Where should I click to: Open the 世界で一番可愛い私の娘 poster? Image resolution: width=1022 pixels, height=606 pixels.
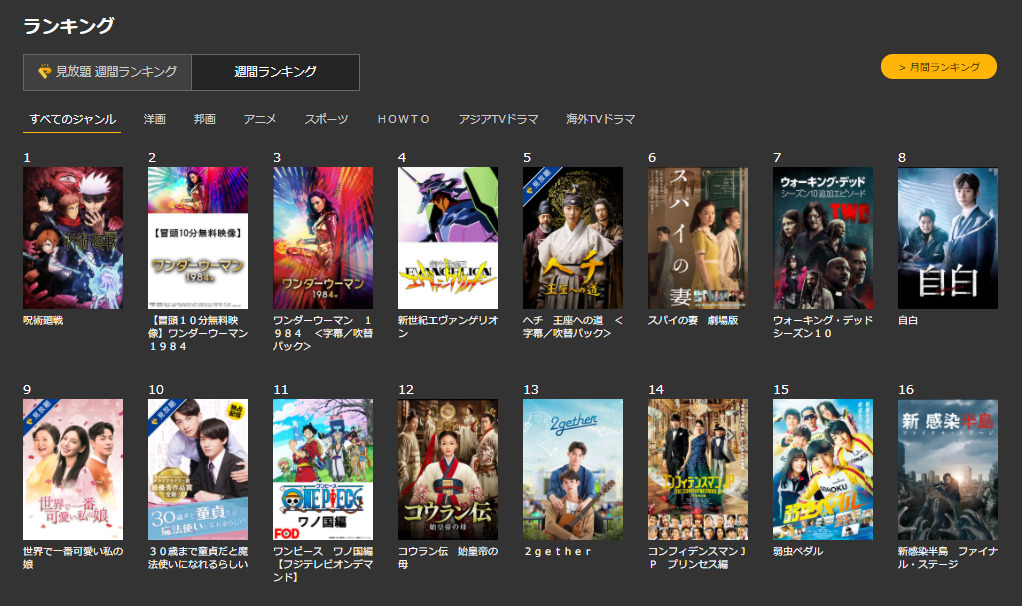point(73,469)
